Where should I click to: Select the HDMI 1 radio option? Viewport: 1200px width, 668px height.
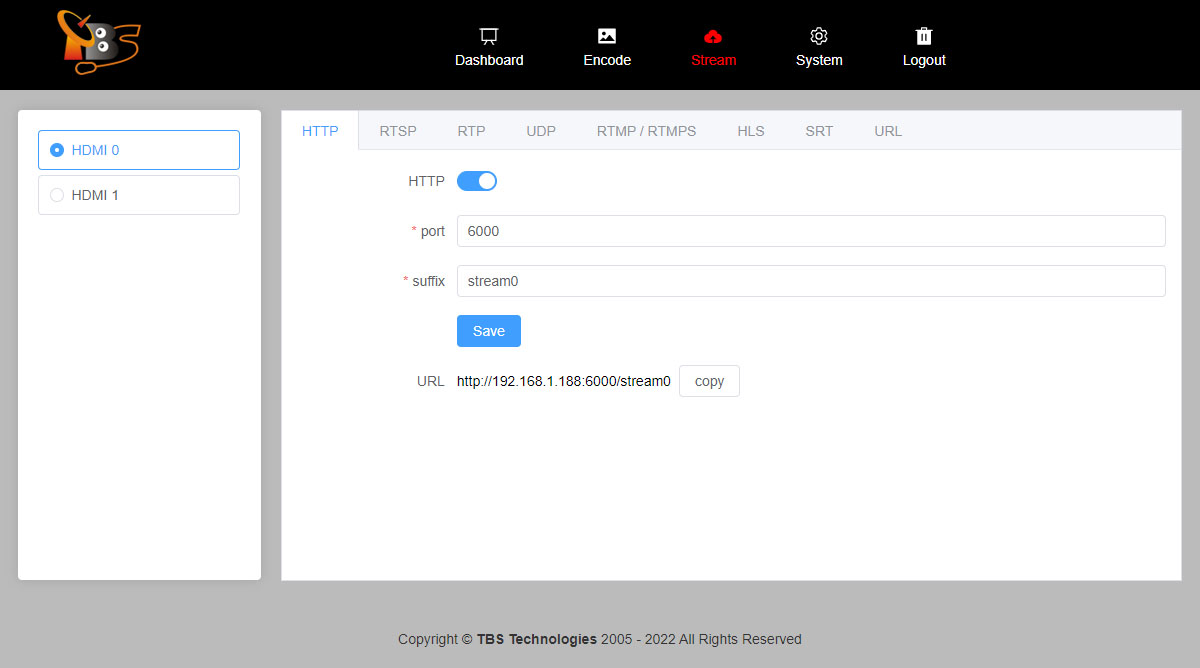pos(57,195)
